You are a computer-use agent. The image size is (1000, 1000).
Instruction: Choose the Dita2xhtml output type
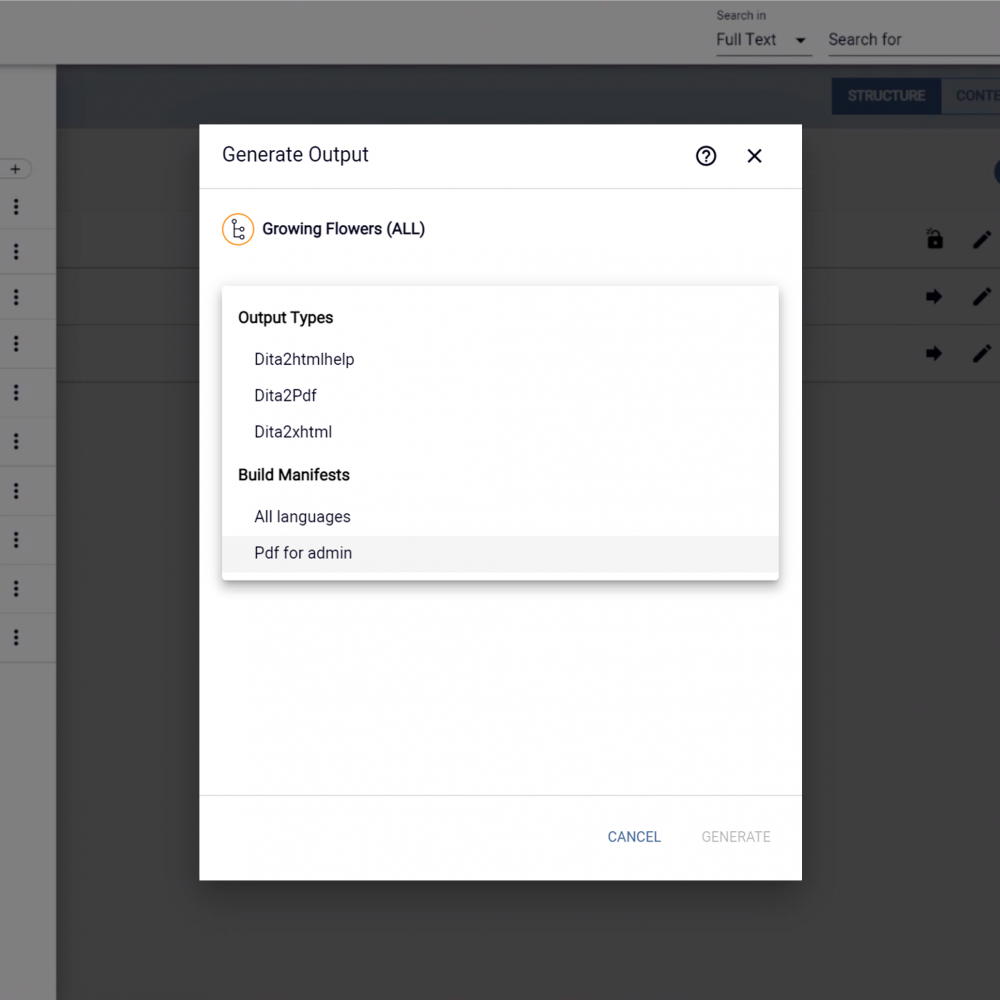click(500, 432)
